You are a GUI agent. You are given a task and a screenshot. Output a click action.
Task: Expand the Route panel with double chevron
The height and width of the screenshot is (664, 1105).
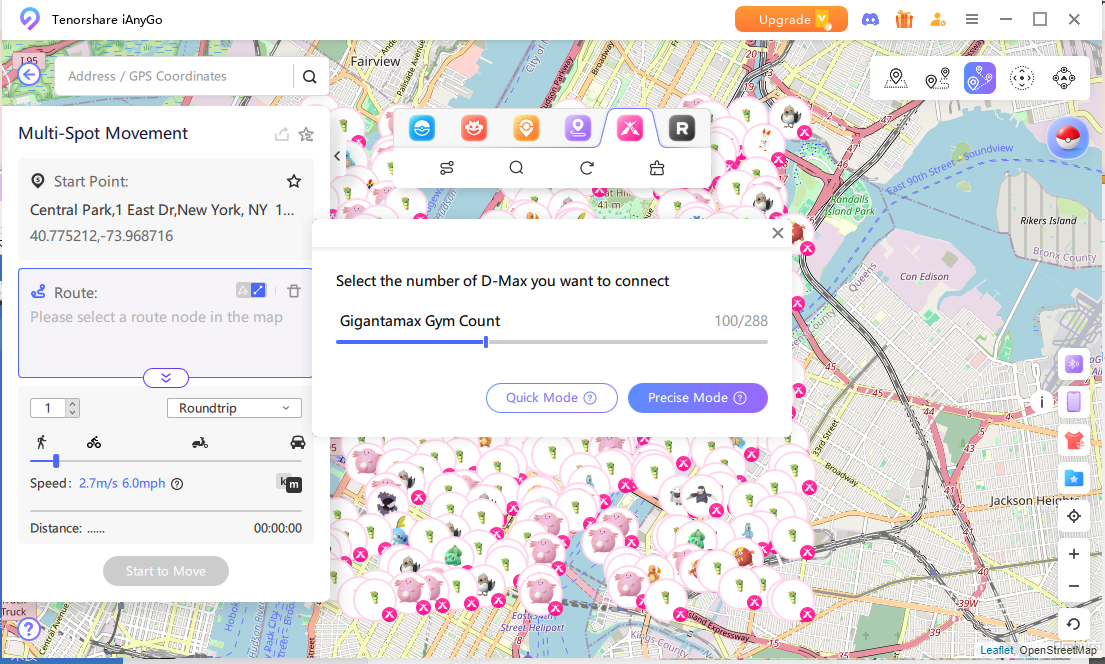pyautogui.click(x=166, y=378)
